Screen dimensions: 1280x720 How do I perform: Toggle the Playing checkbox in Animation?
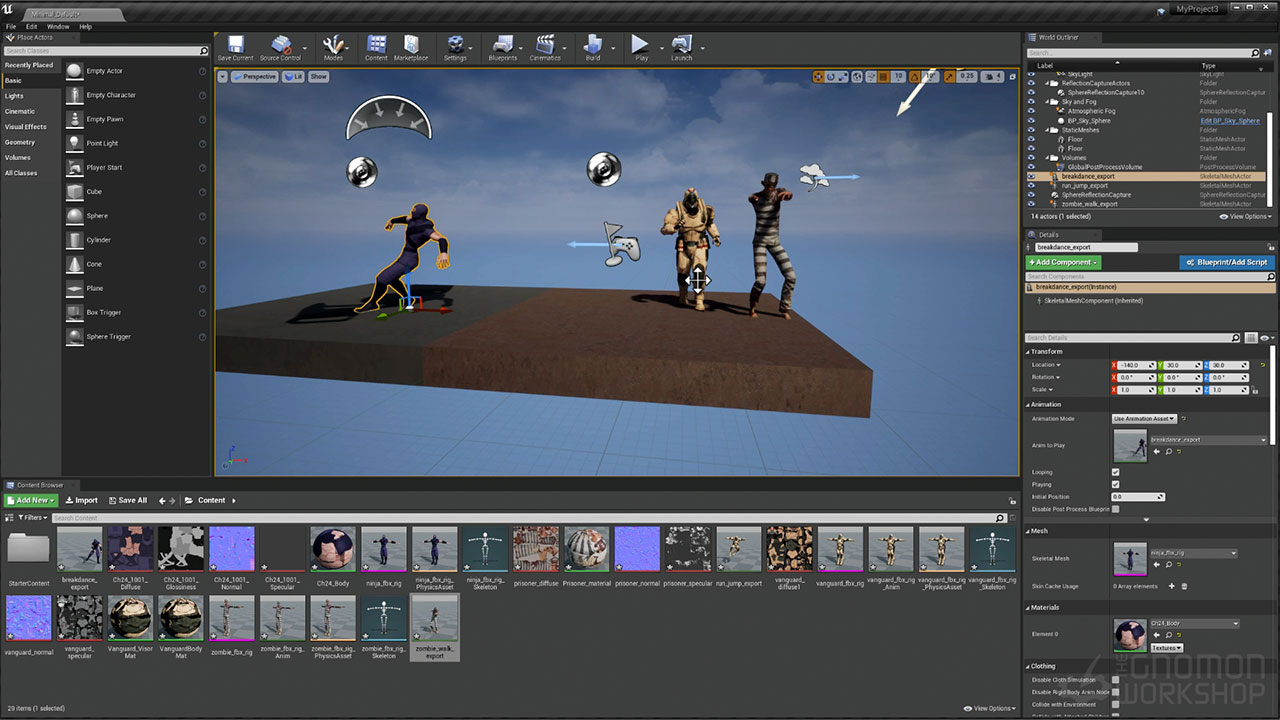pyautogui.click(x=1116, y=485)
